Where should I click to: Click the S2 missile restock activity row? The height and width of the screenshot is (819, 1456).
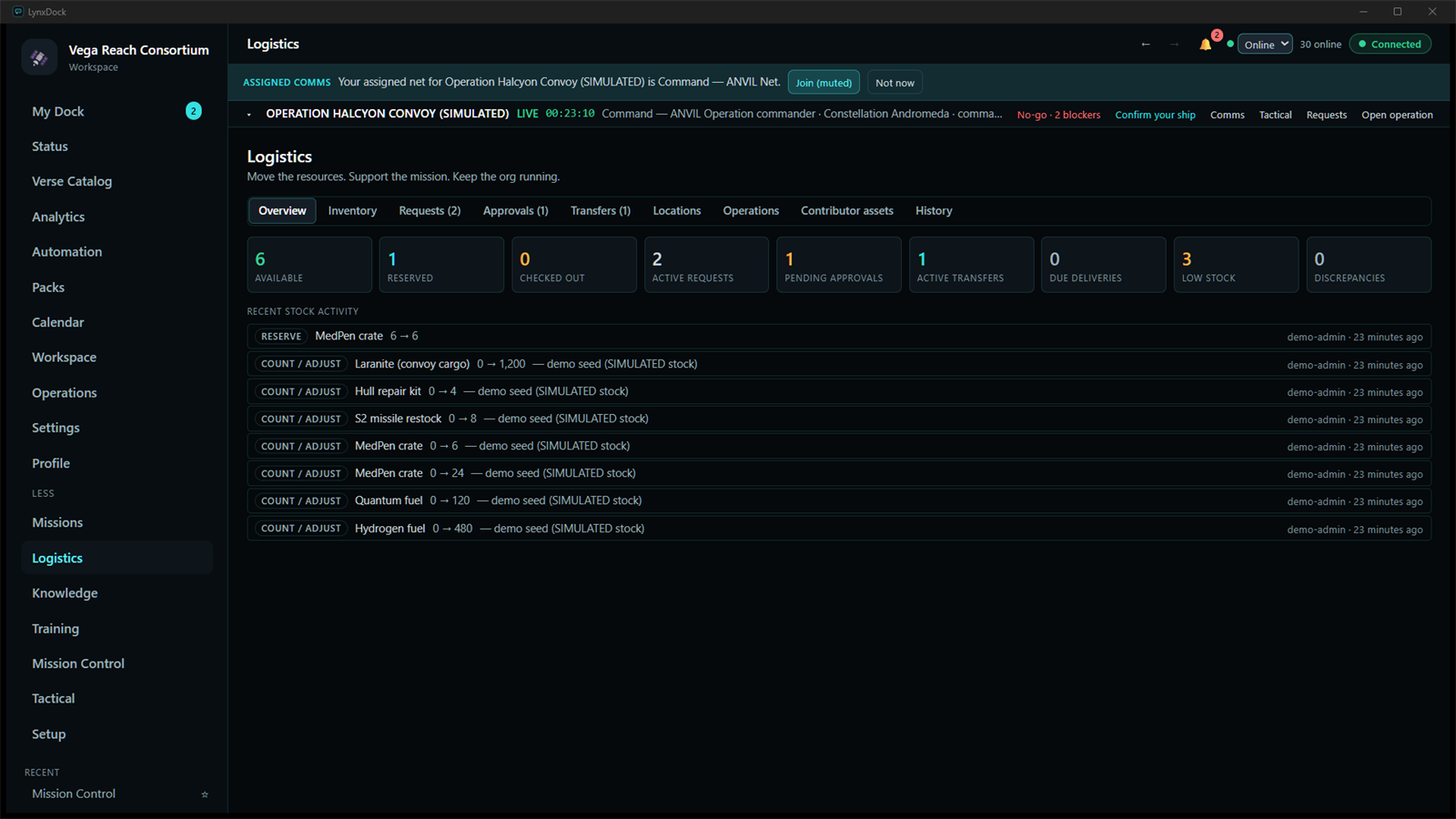tap(839, 419)
